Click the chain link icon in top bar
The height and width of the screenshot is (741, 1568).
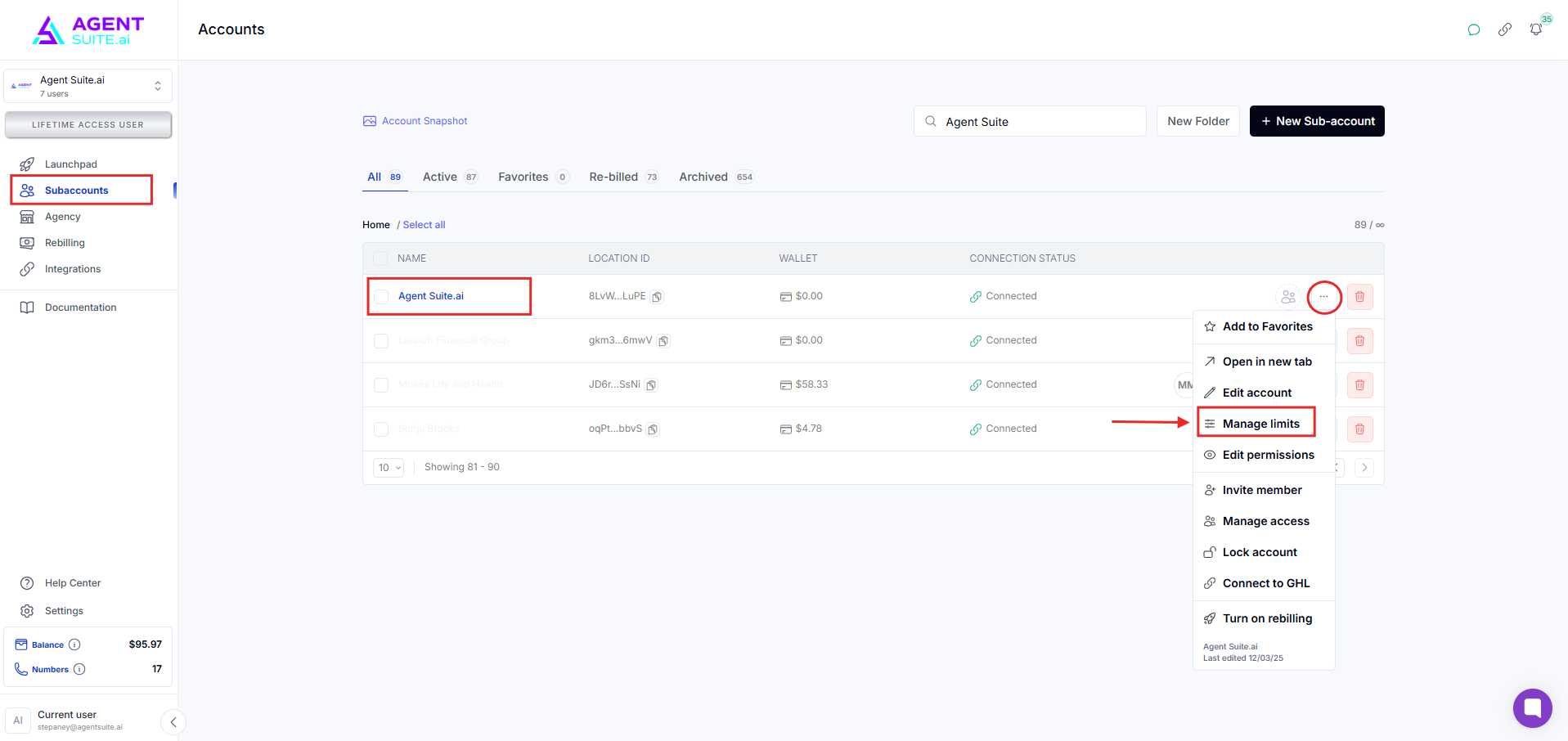click(x=1505, y=30)
